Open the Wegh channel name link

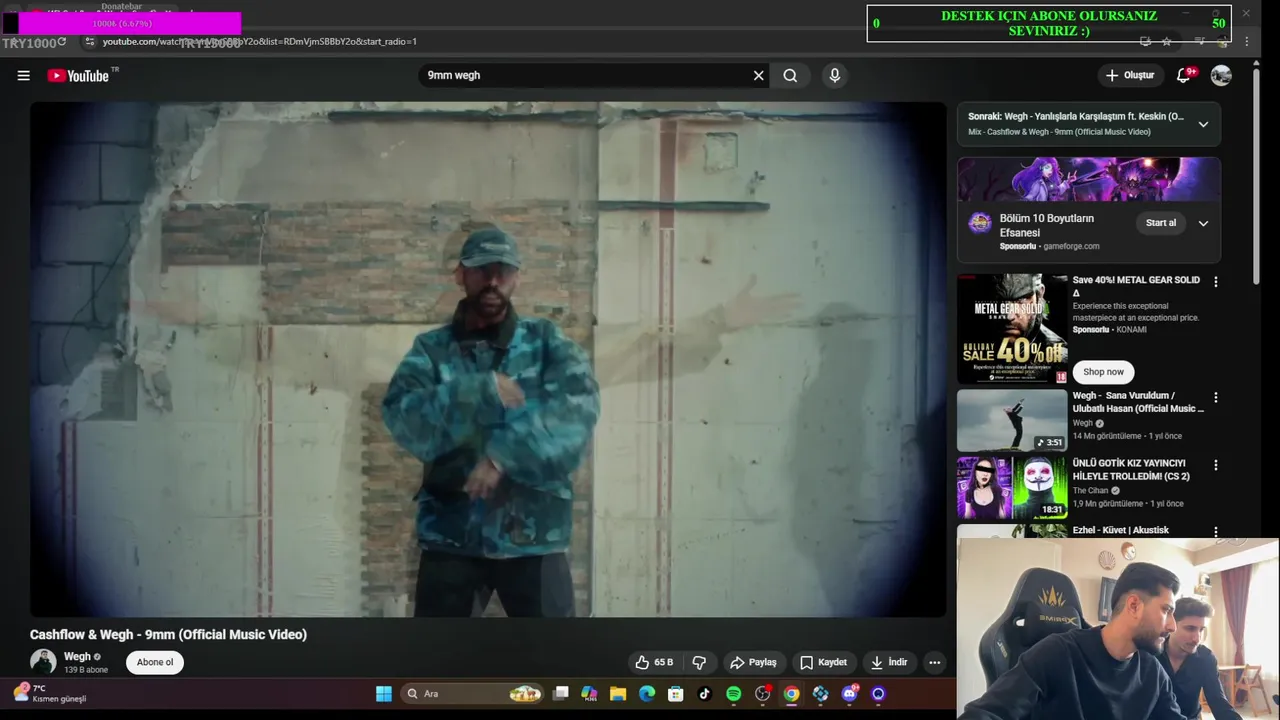pos(77,657)
